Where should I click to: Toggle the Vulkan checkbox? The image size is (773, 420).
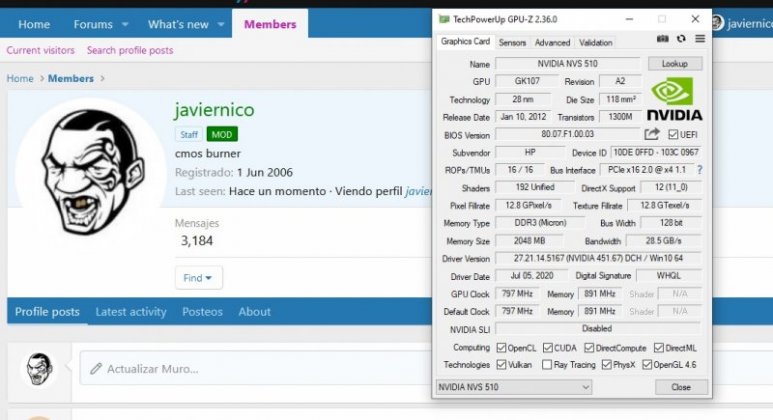(x=501, y=365)
